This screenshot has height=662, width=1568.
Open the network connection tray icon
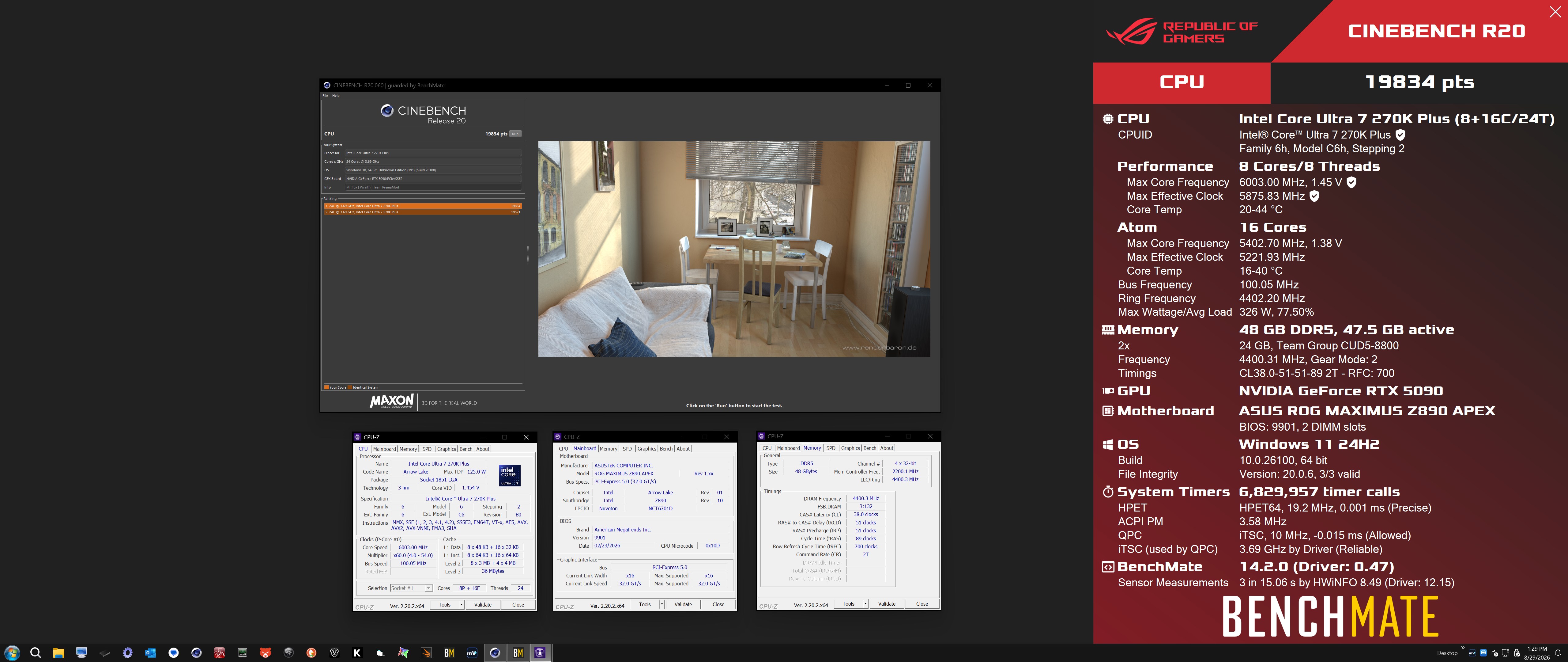(1506, 653)
